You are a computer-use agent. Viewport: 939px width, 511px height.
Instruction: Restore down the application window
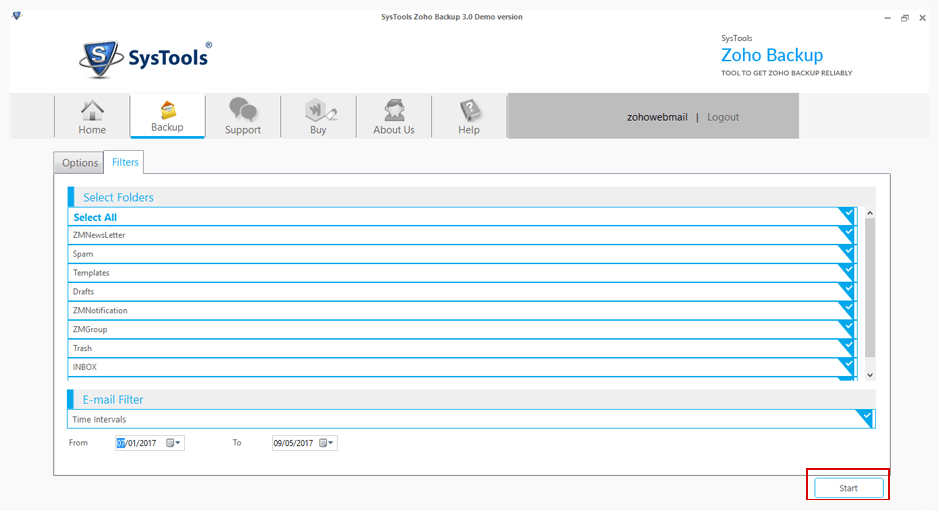point(905,18)
